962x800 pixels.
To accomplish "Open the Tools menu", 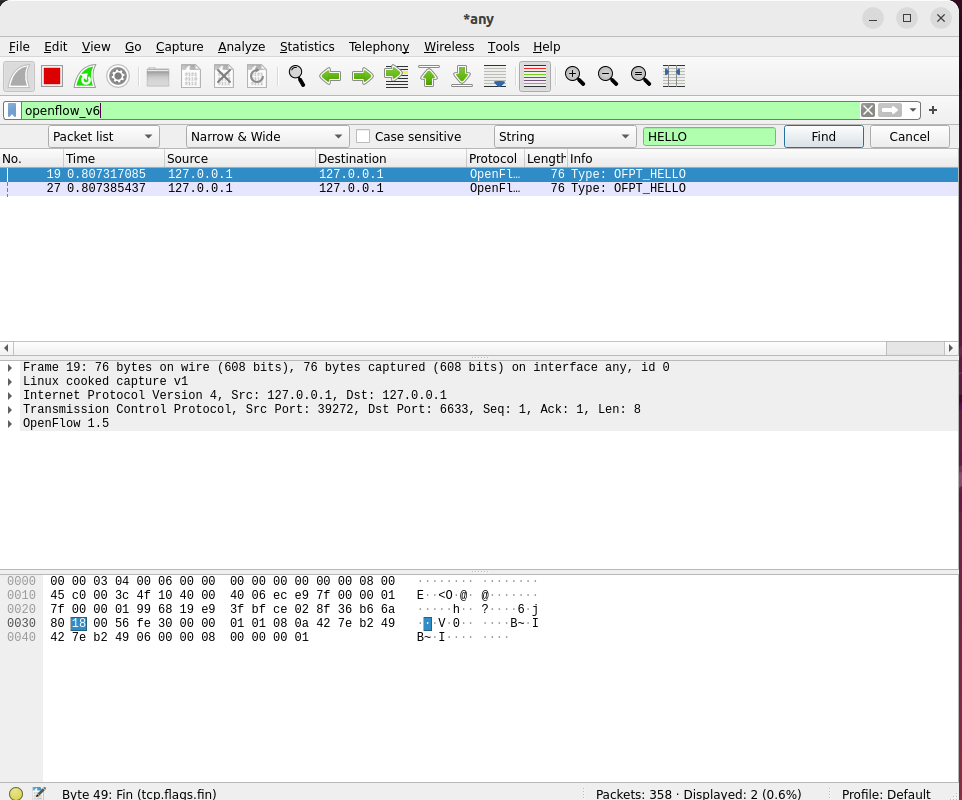I will click(503, 47).
